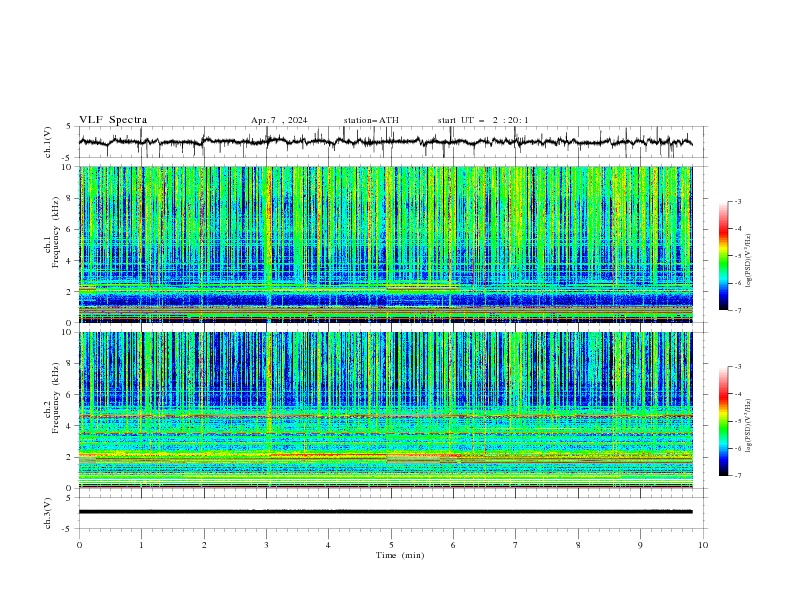
Task: Click the "5" tick on the time axis
Action: tap(391, 545)
